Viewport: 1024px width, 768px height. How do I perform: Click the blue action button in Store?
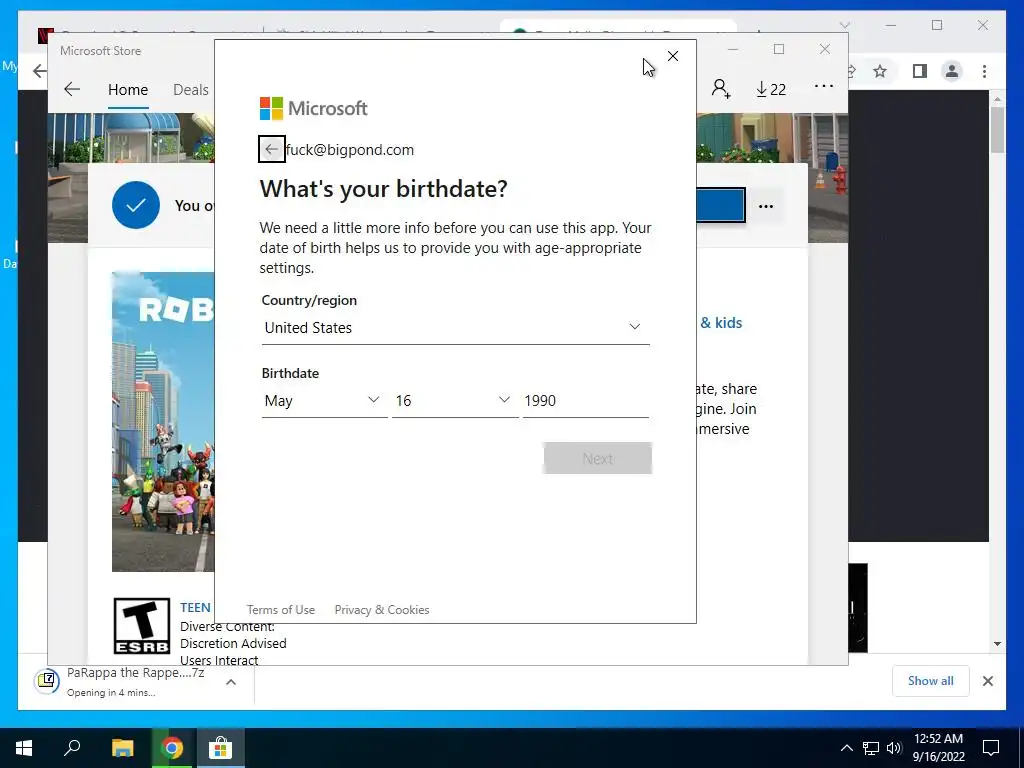(720, 205)
